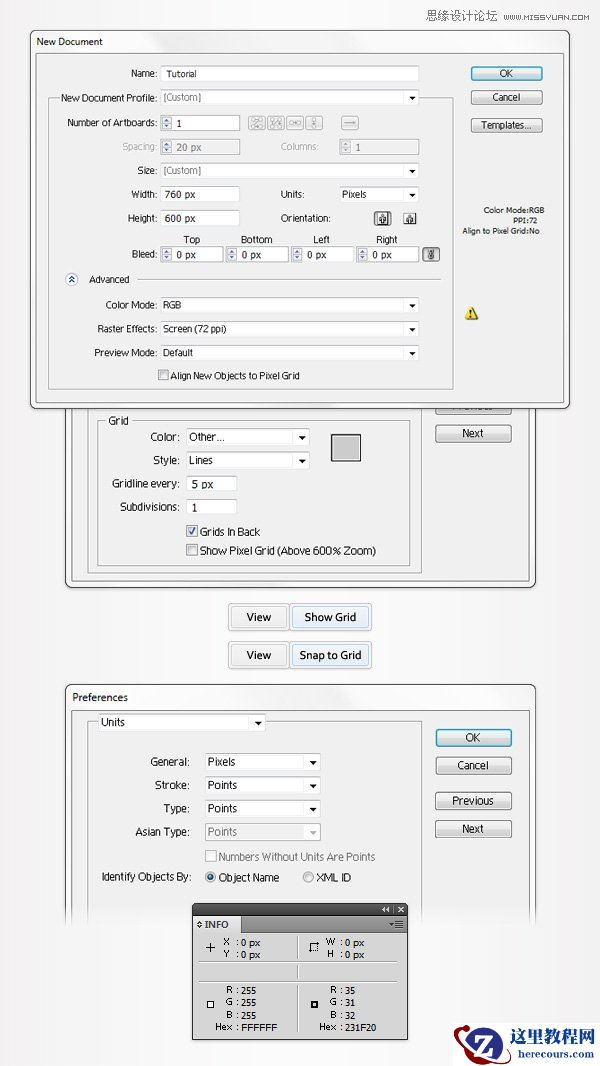Viewport: 600px width, 1066px height.
Task: Select portrait orientation icon
Action: click(383, 219)
